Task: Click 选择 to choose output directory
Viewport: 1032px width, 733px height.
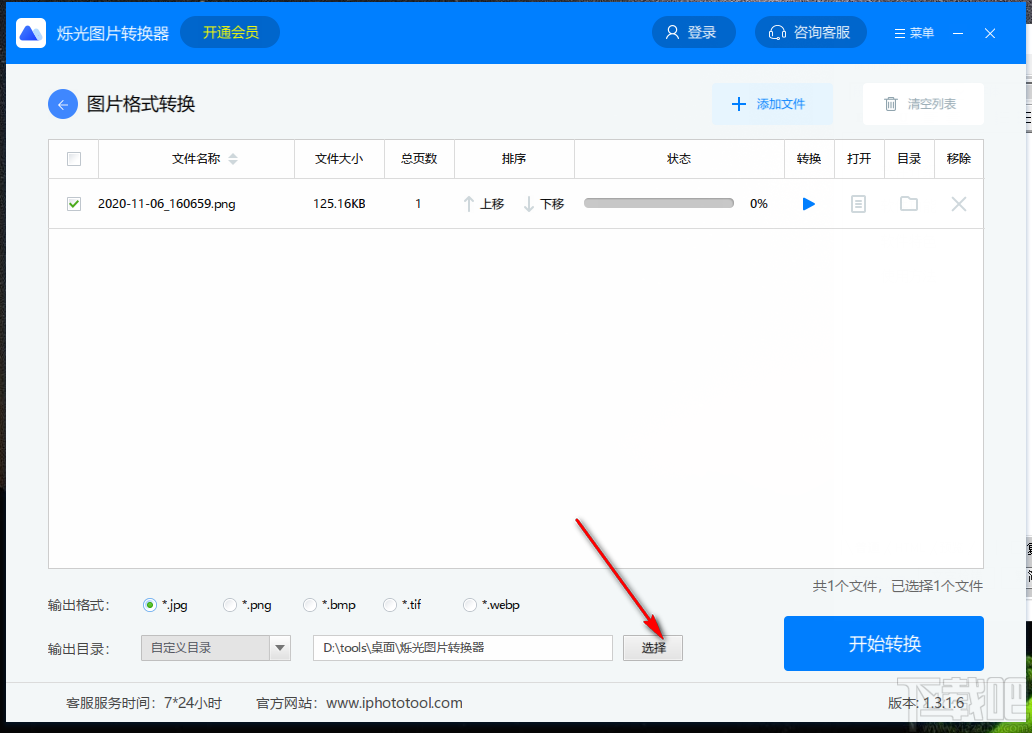Action: pos(652,648)
